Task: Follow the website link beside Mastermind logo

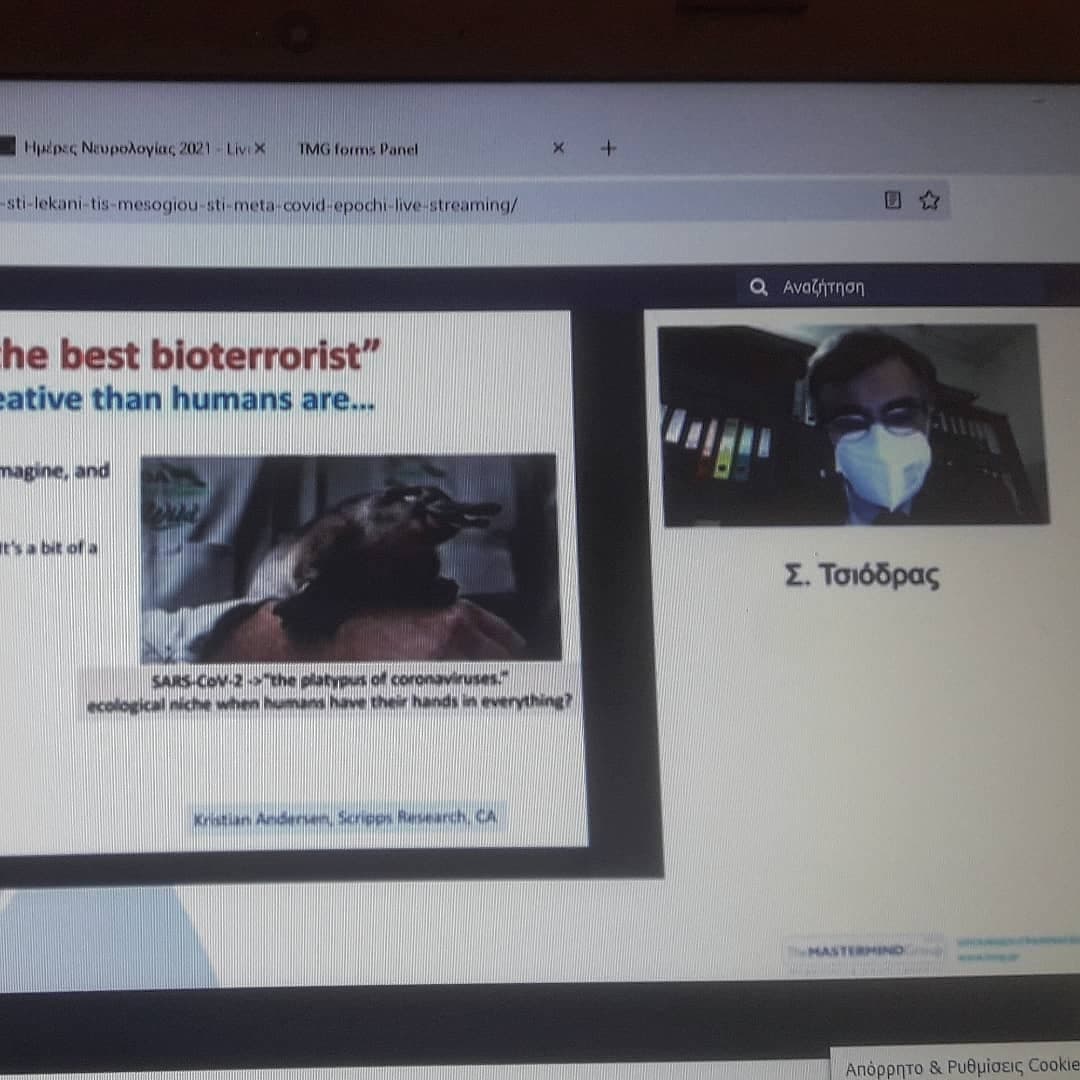Action: click(x=1015, y=949)
